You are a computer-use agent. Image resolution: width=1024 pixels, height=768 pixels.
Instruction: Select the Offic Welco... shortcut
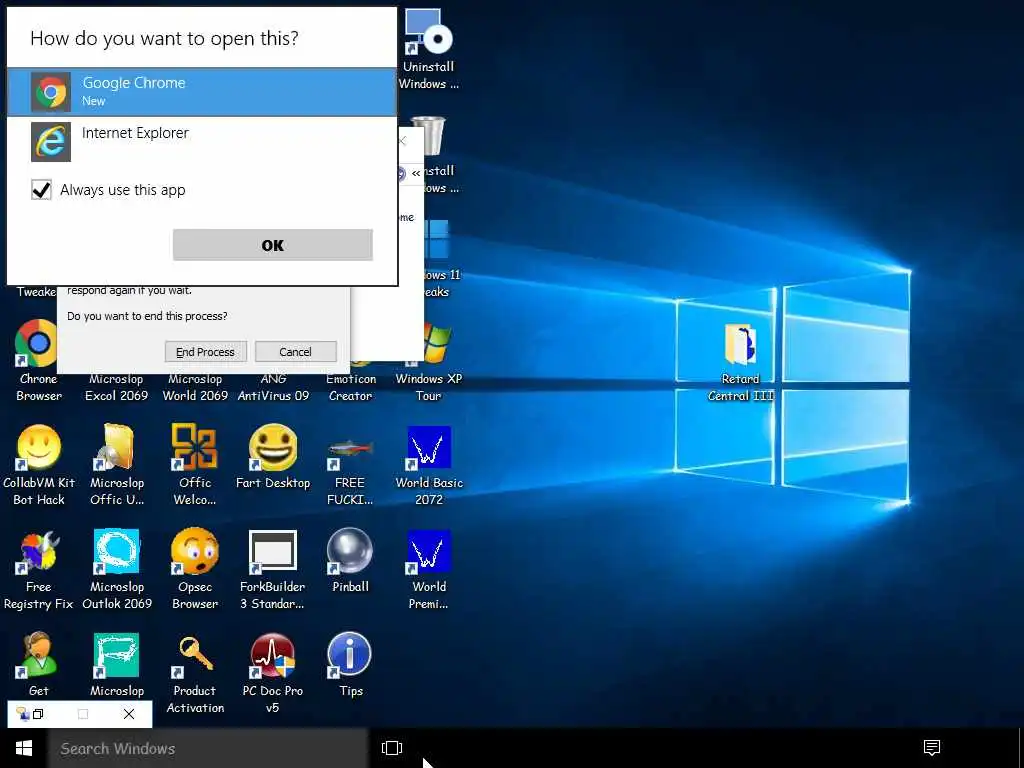coord(195,464)
